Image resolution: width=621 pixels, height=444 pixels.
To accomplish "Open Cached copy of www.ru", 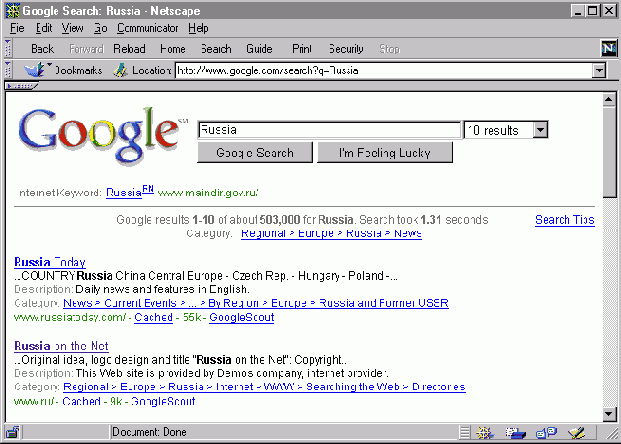I will (x=82, y=401).
